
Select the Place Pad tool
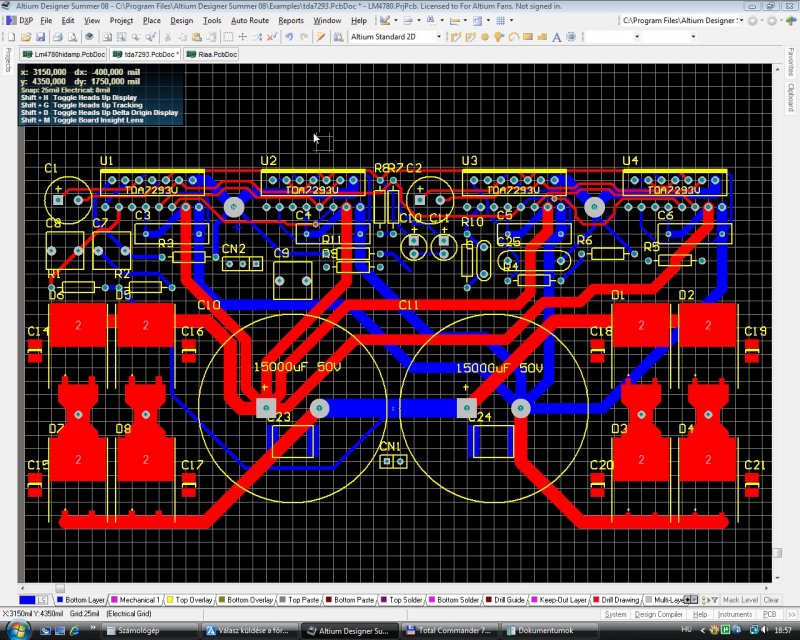pyautogui.click(x=485, y=37)
